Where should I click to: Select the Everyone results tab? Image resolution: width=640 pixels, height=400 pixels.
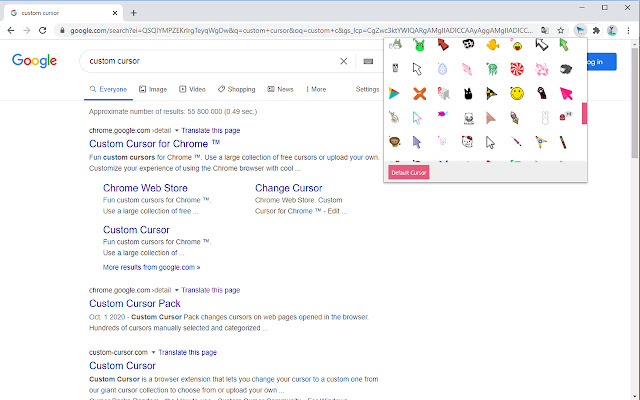108,89
